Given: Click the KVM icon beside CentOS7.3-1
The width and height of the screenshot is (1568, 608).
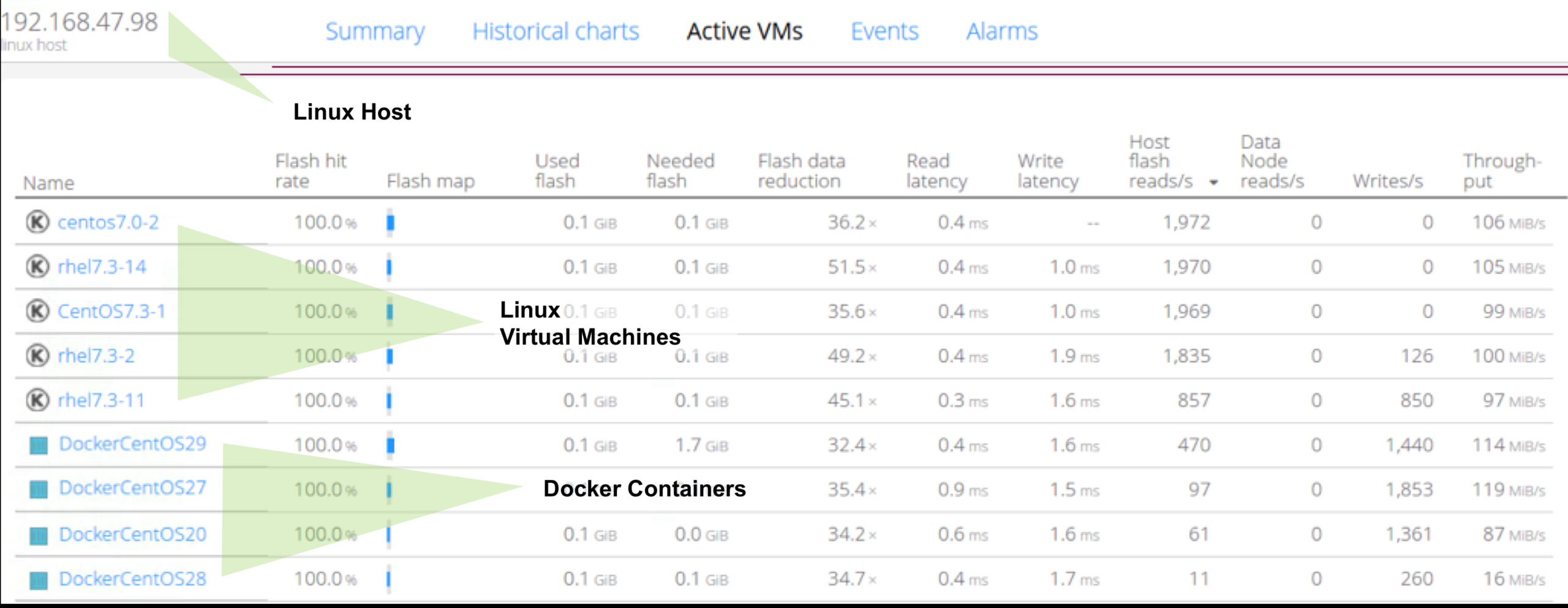Looking at the screenshot, I should coord(37,311).
